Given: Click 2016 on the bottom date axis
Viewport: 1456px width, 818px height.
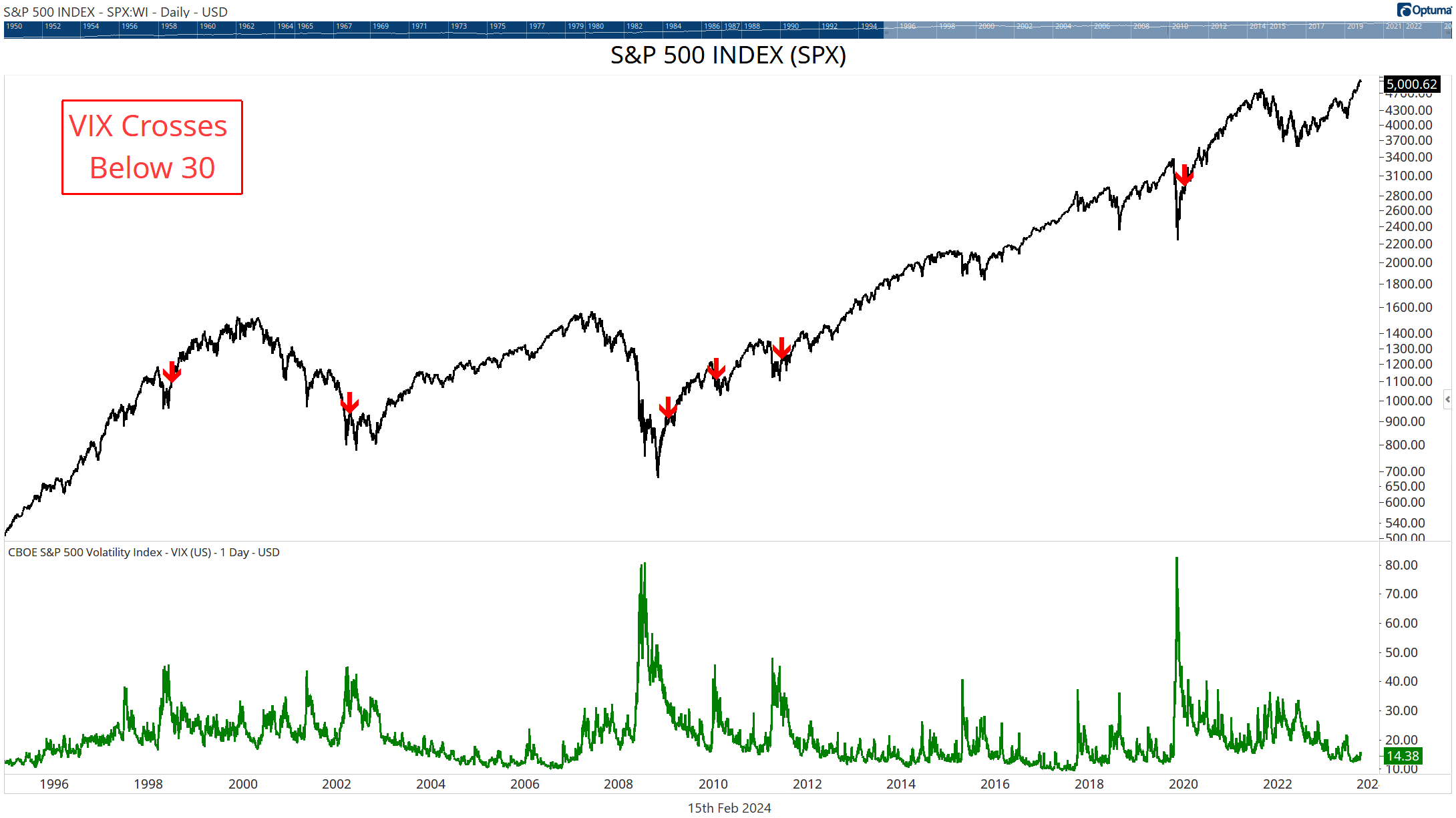Looking at the screenshot, I should 995,784.
